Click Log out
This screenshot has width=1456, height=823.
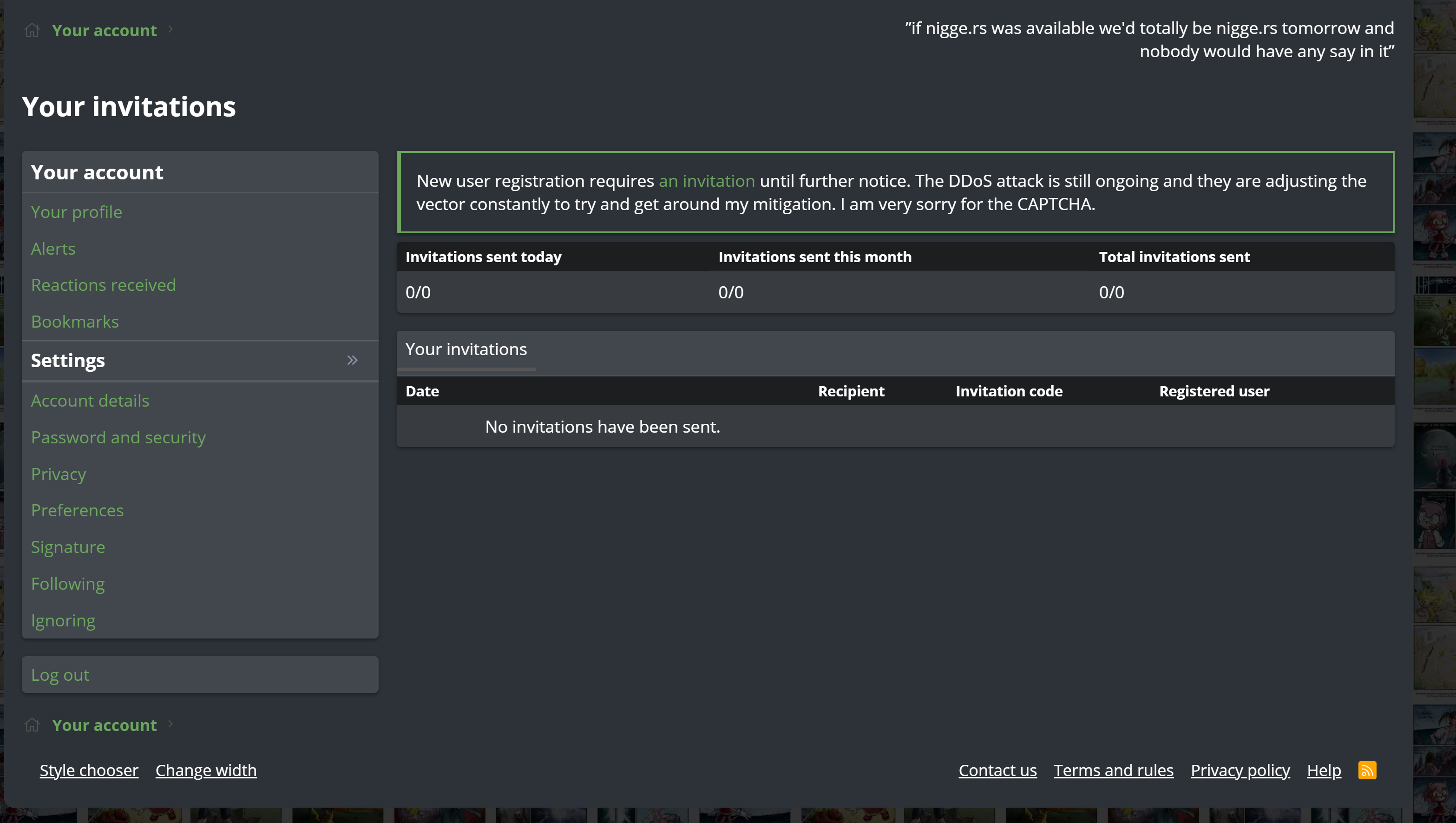coord(200,675)
